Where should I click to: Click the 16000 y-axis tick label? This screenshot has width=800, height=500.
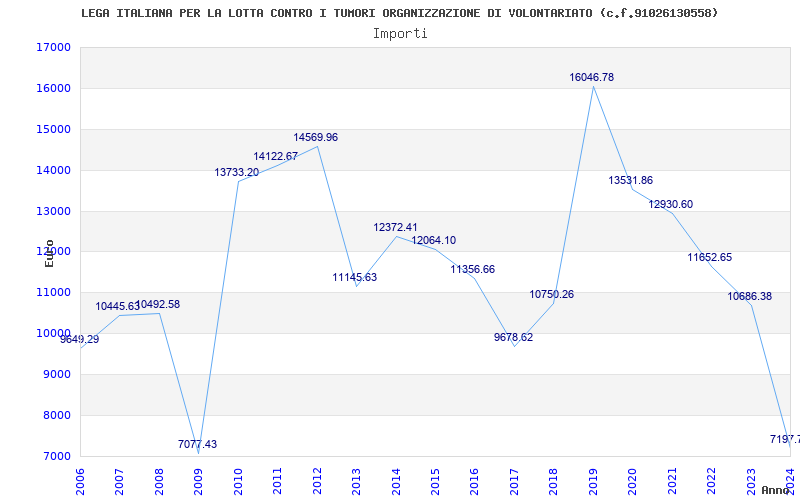click(53, 88)
